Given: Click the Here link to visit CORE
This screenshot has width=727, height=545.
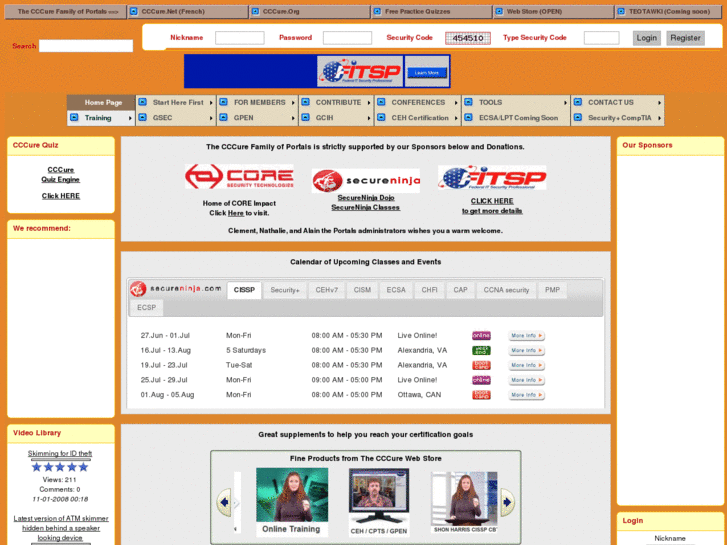Looking at the screenshot, I should coord(236,213).
